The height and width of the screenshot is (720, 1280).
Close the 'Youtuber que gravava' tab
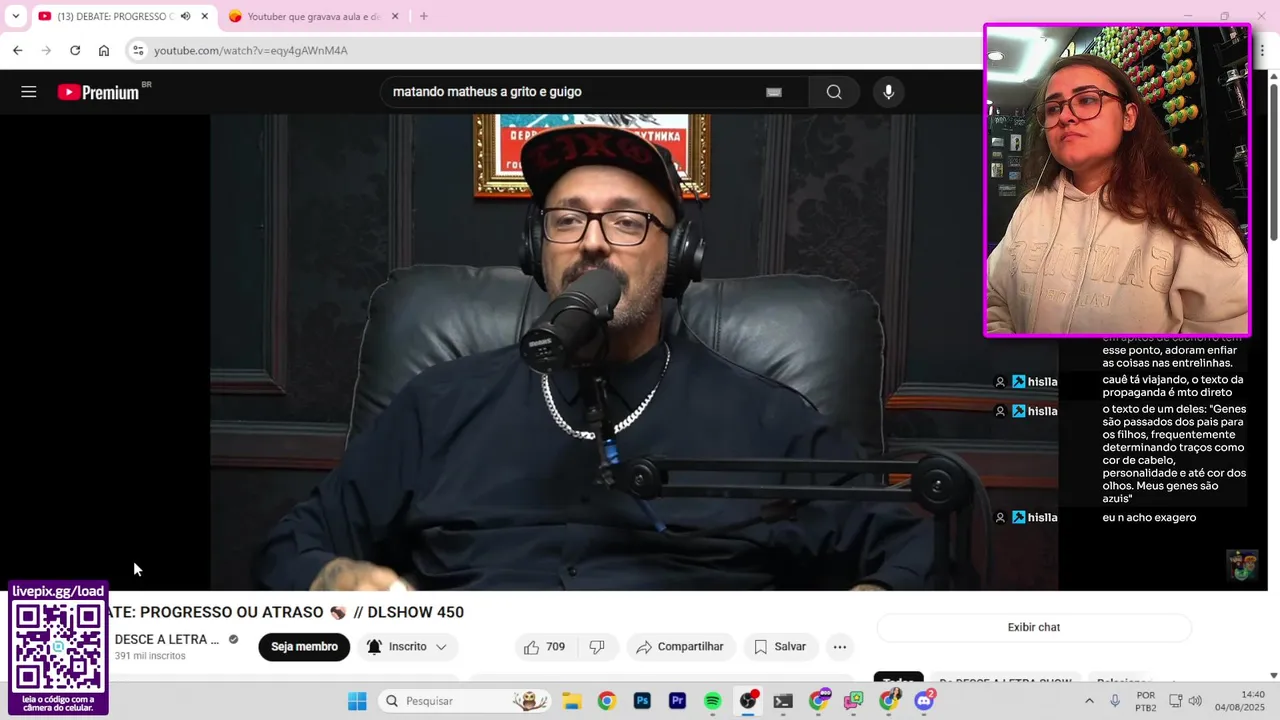[x=395, y=16]
